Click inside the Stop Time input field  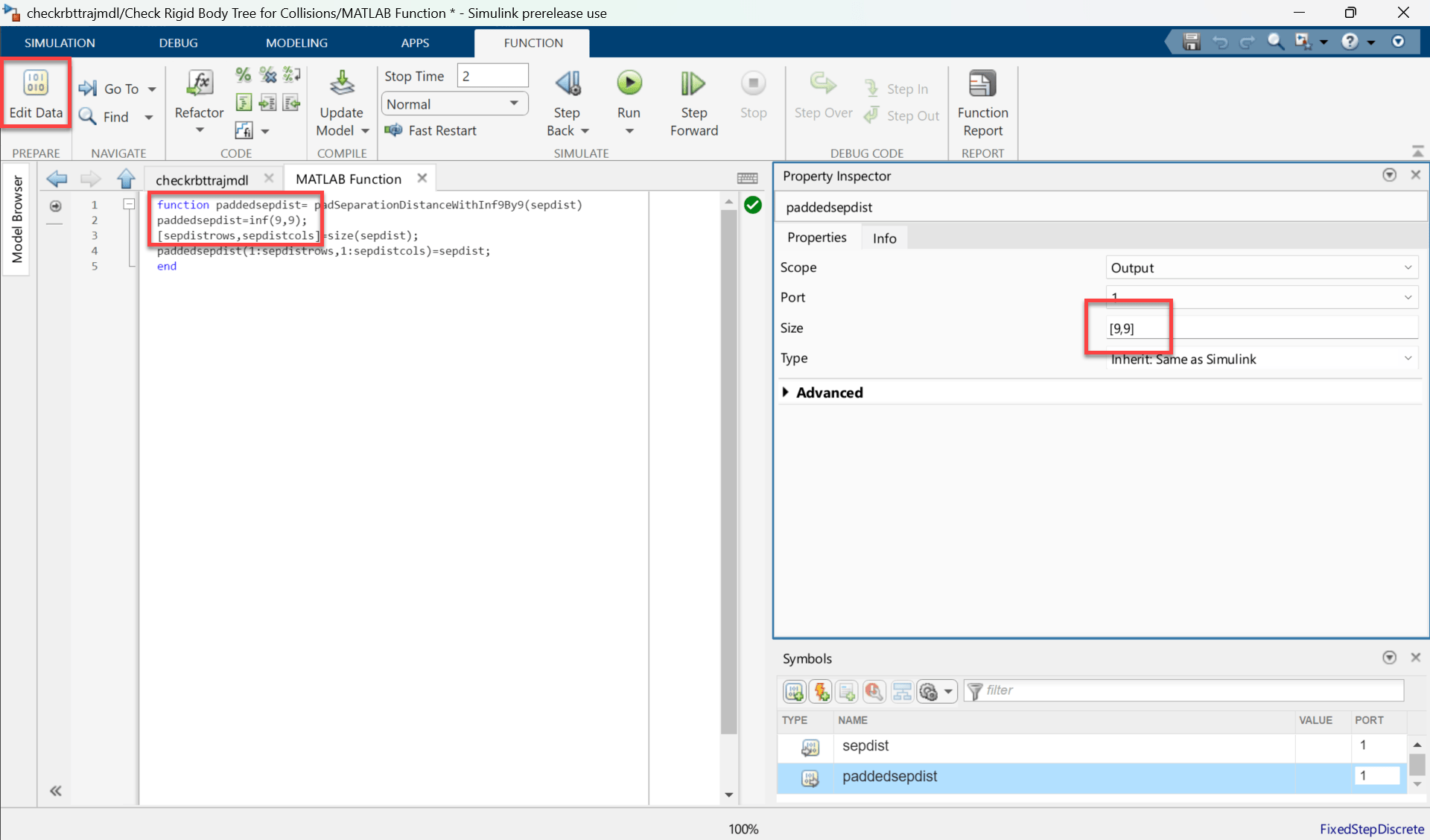pyautogui.click(x=492, y=75)
